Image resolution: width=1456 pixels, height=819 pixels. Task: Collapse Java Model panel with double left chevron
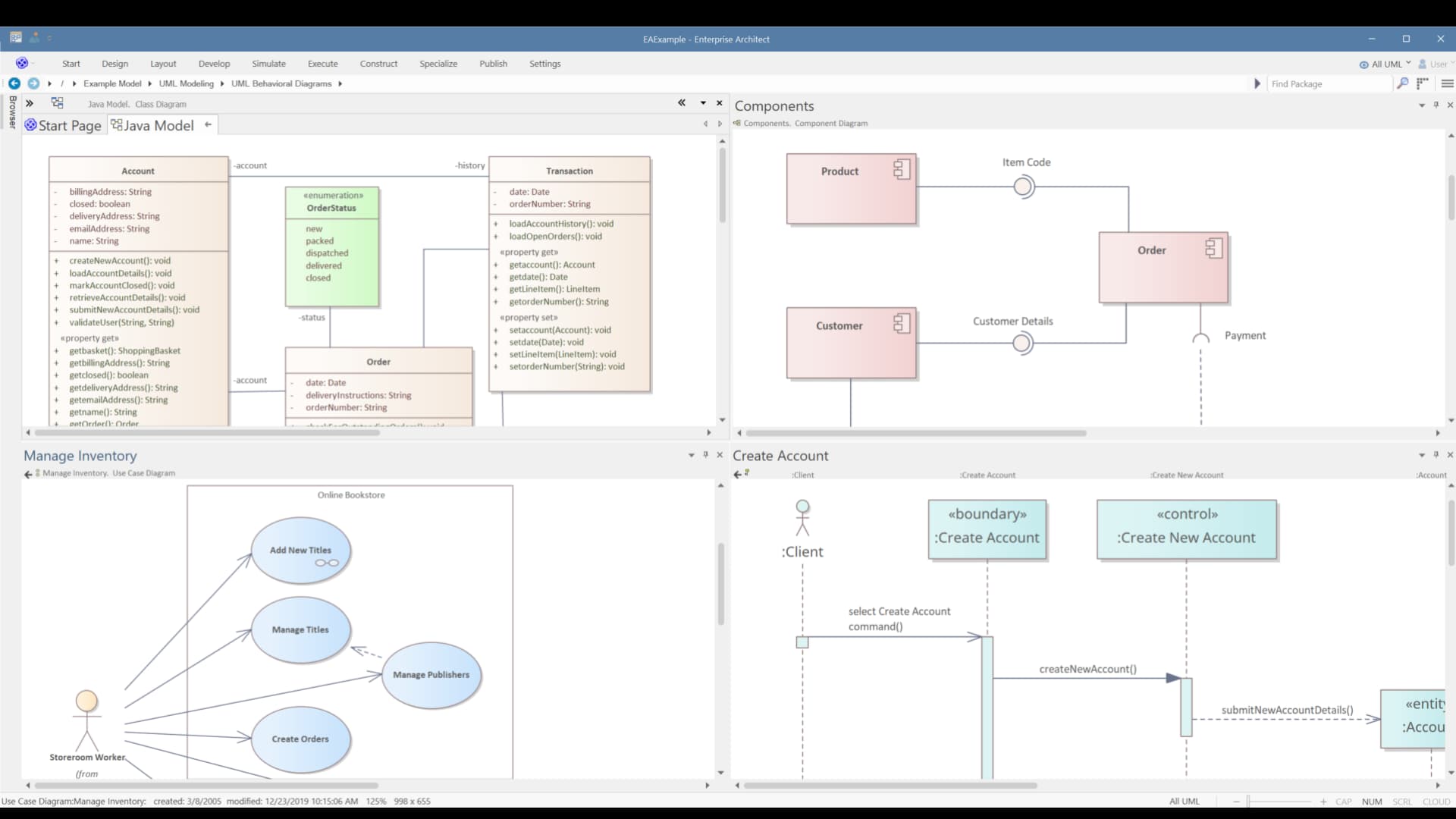[681, 103]
